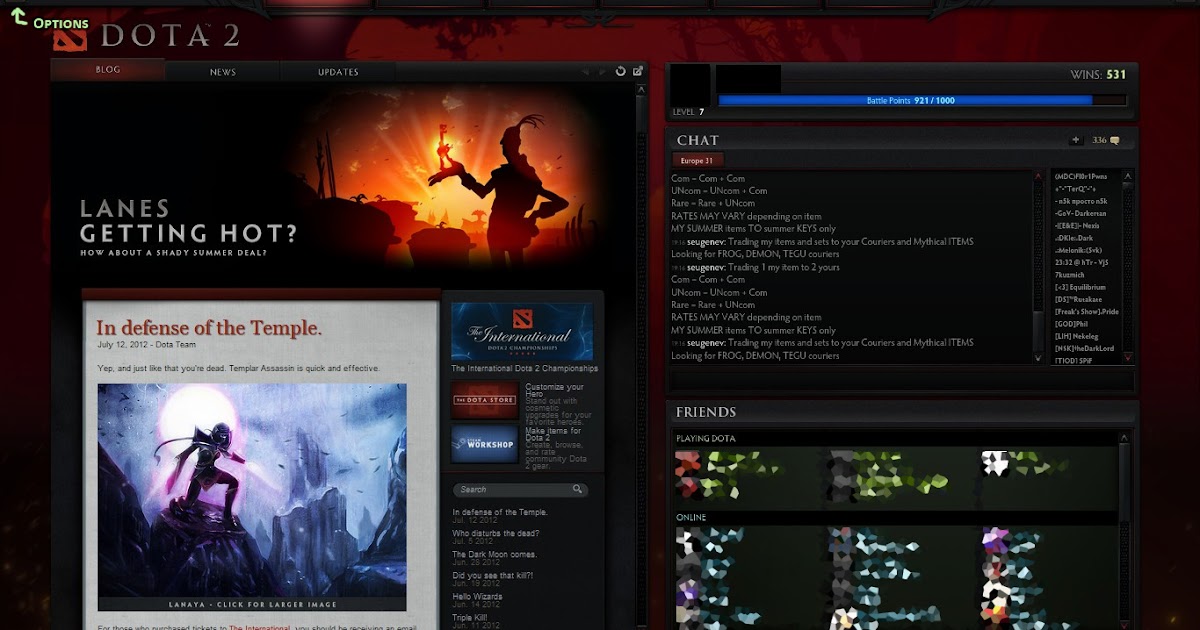
Task: Click chat log scrollbar up arrow
Action: pos(1037,176)
